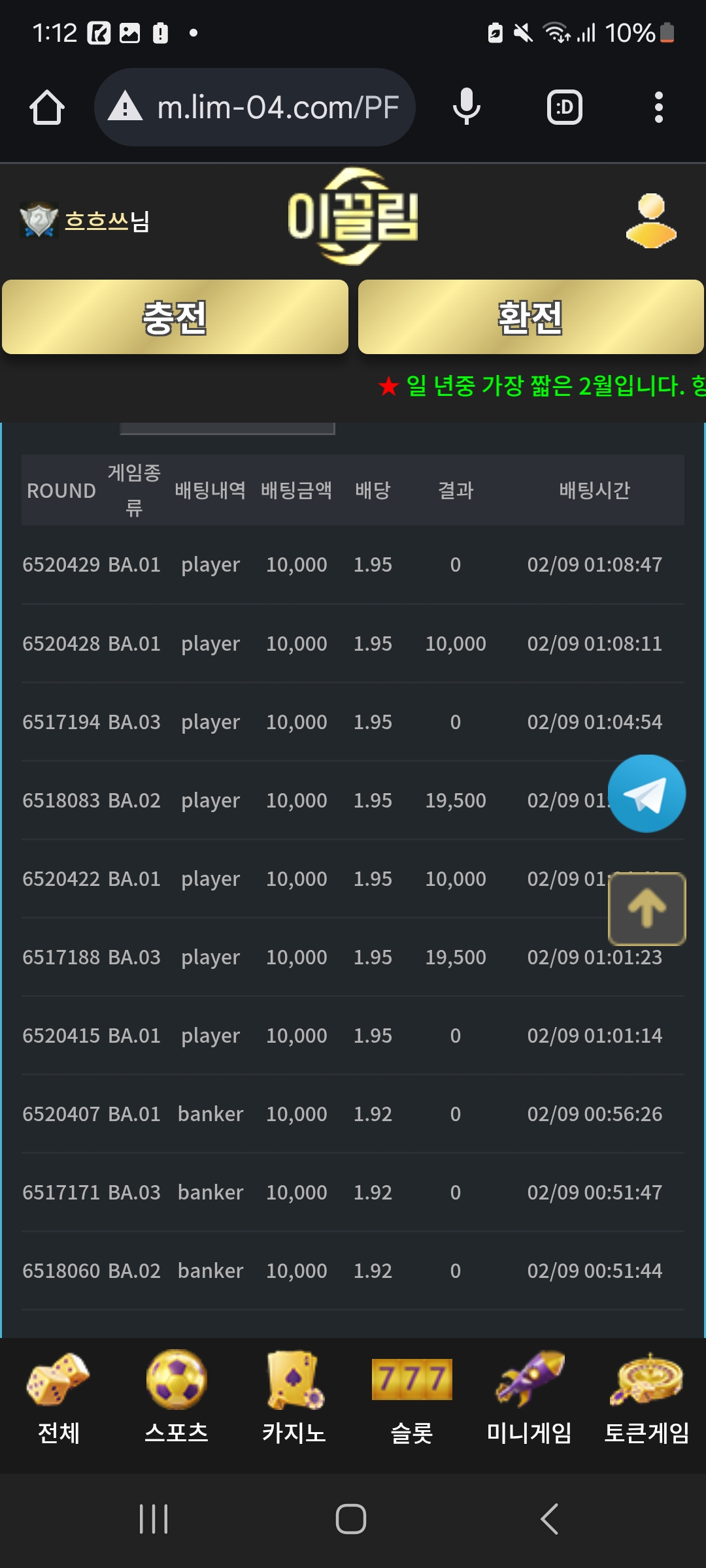Screen dimensions: 706x1568
Task: Tap the 이끌림 site logo
Action: pos(353,217)
